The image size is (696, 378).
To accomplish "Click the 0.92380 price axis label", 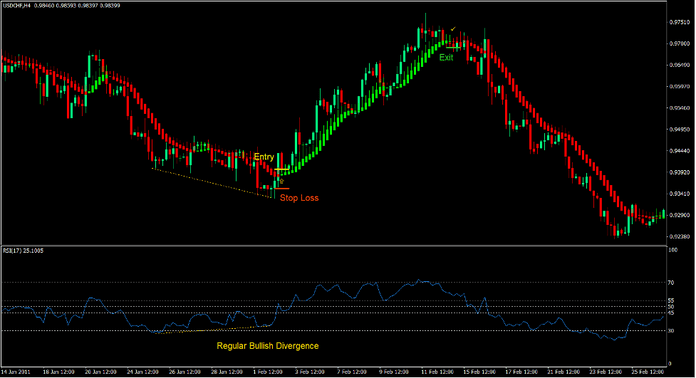I will click(x=680, y=236).
